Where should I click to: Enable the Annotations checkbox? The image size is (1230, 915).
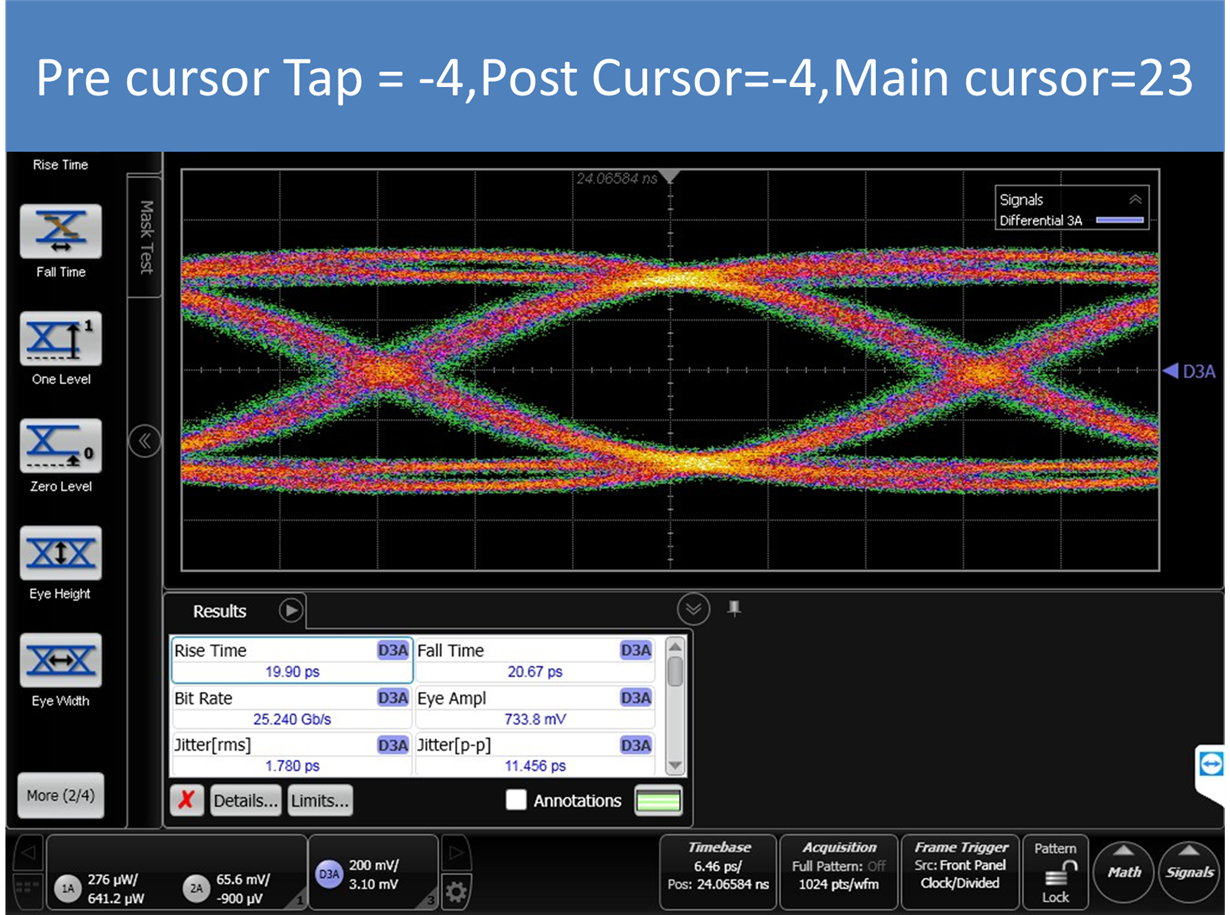pyautogui.click(x=516, y=800)
